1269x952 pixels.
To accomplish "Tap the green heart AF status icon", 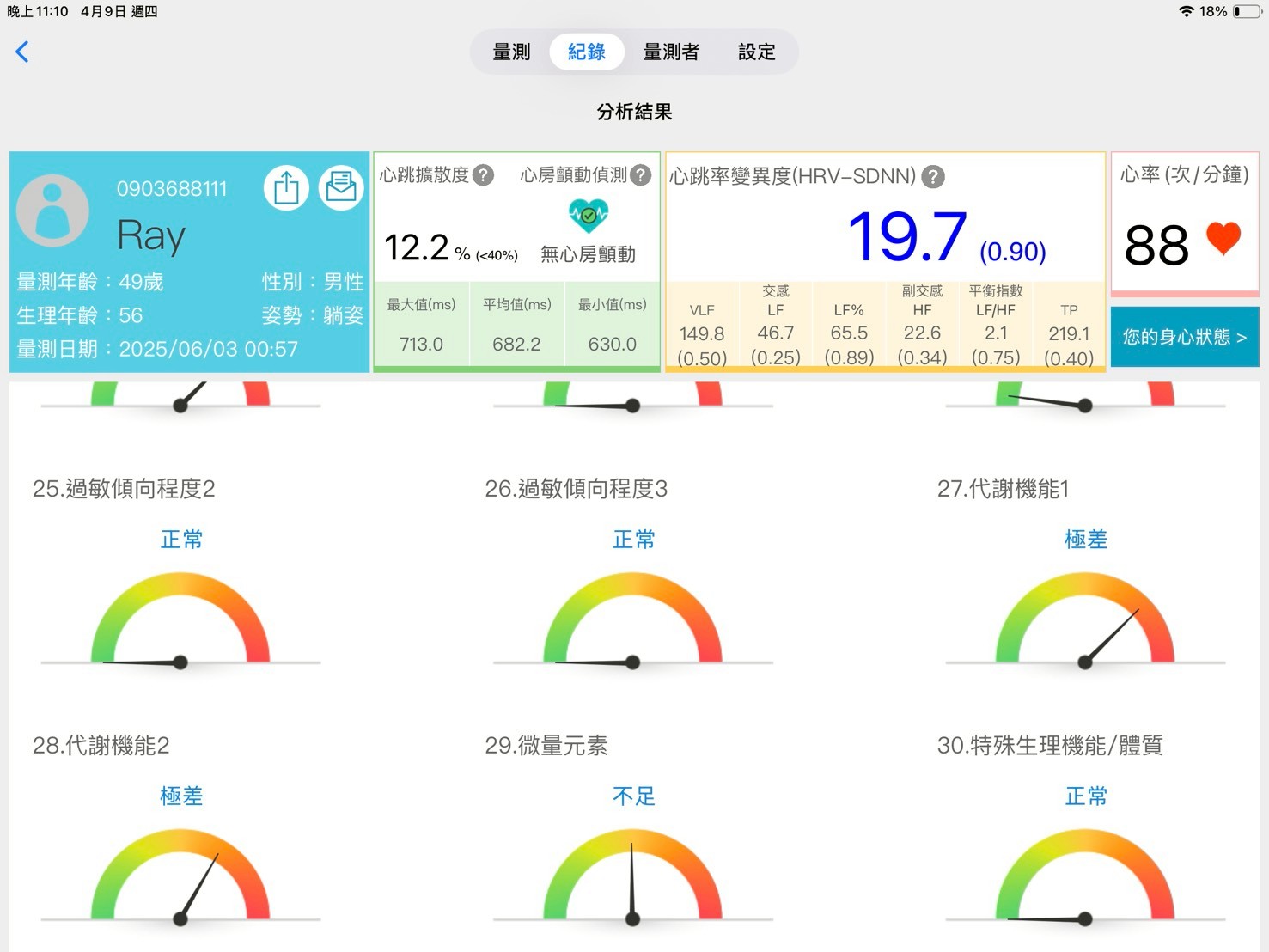I will pyautogui.click(x=589, y=216).
